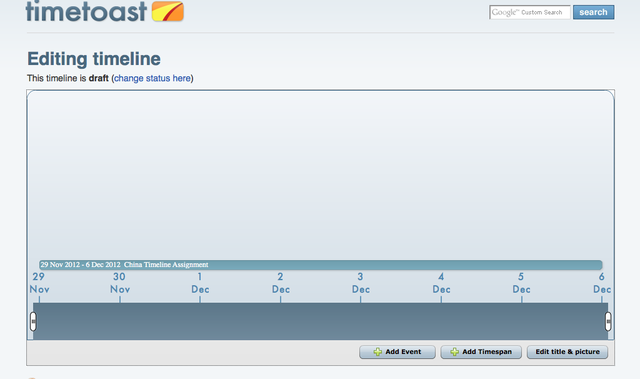Image resolution: width=640 pixels, height=379 pixels.
Task: Click the 5 Dec date label
Action: (521, 283)
